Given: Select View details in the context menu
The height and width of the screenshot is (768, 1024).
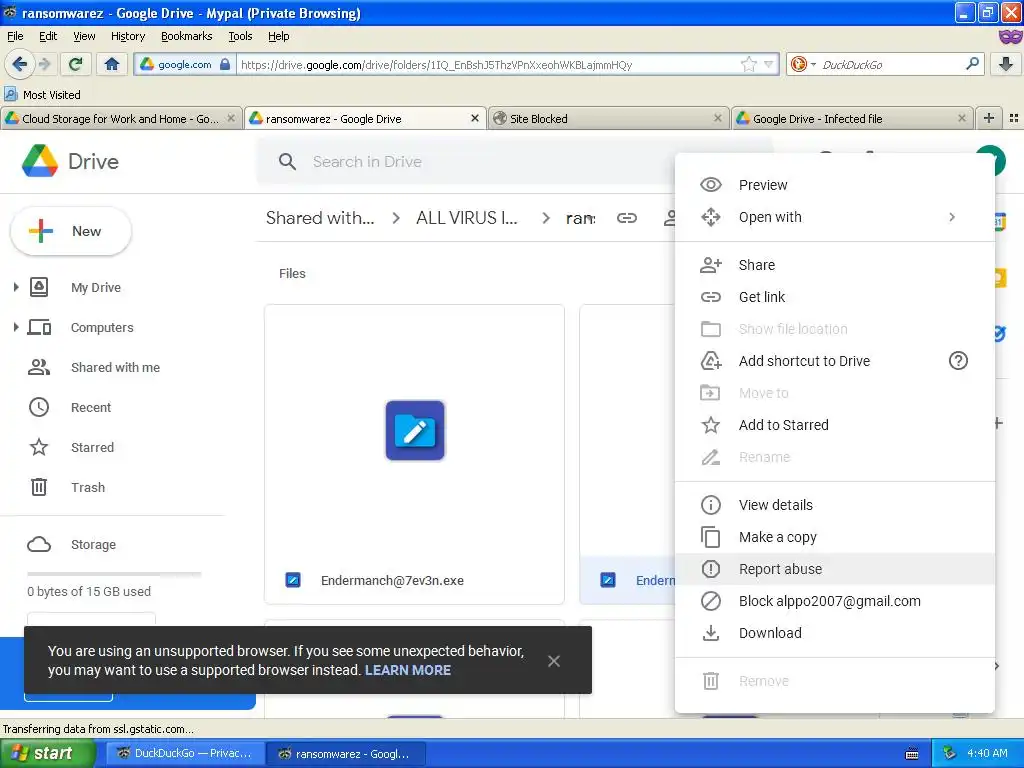Looking at the screenshot, I should [835, 505].
